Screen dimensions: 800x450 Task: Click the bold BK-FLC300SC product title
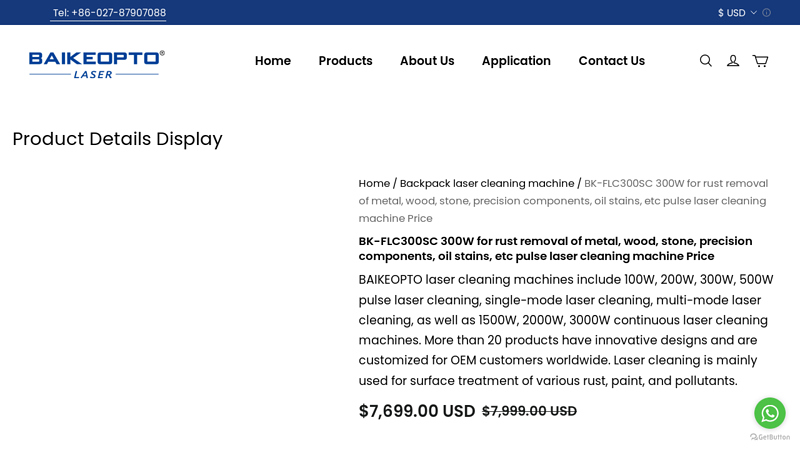(555, 248)
